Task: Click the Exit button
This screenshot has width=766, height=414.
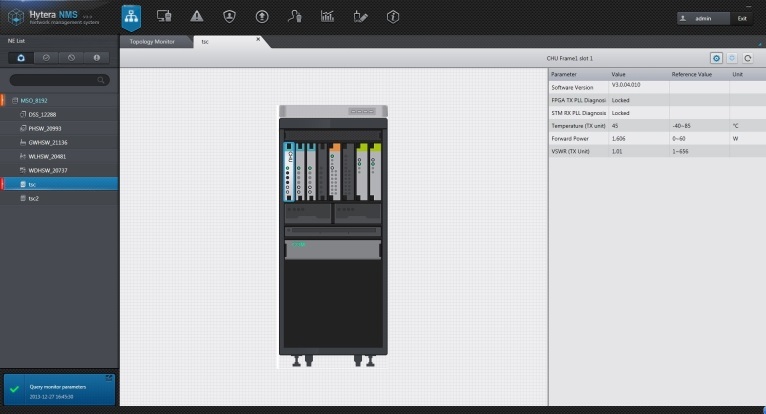Action: [742, 19]
